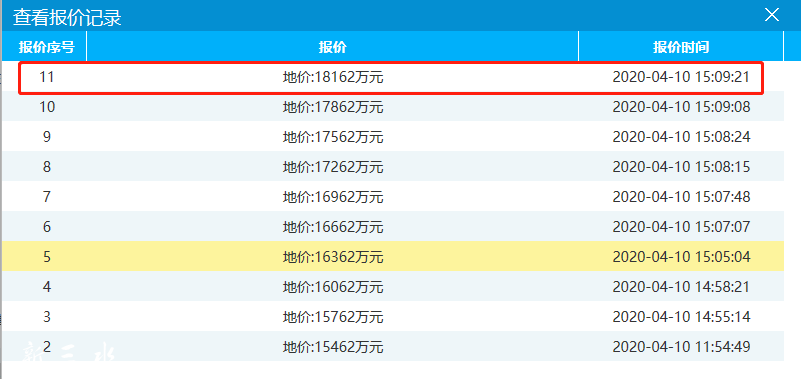801x379 pixels.
Task: Select the time 2020-04-10 11:54:49
Action: pyautogui.click(x=681, y=347)
